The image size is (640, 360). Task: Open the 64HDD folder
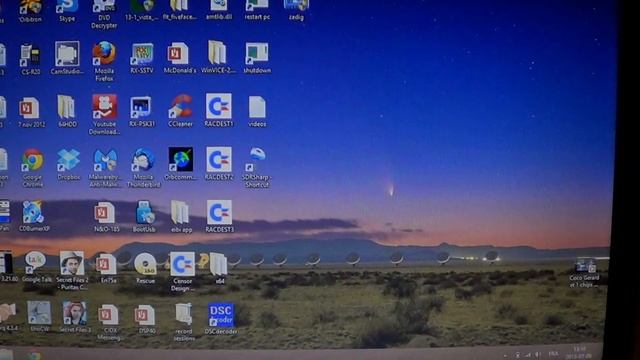(67, 111)
